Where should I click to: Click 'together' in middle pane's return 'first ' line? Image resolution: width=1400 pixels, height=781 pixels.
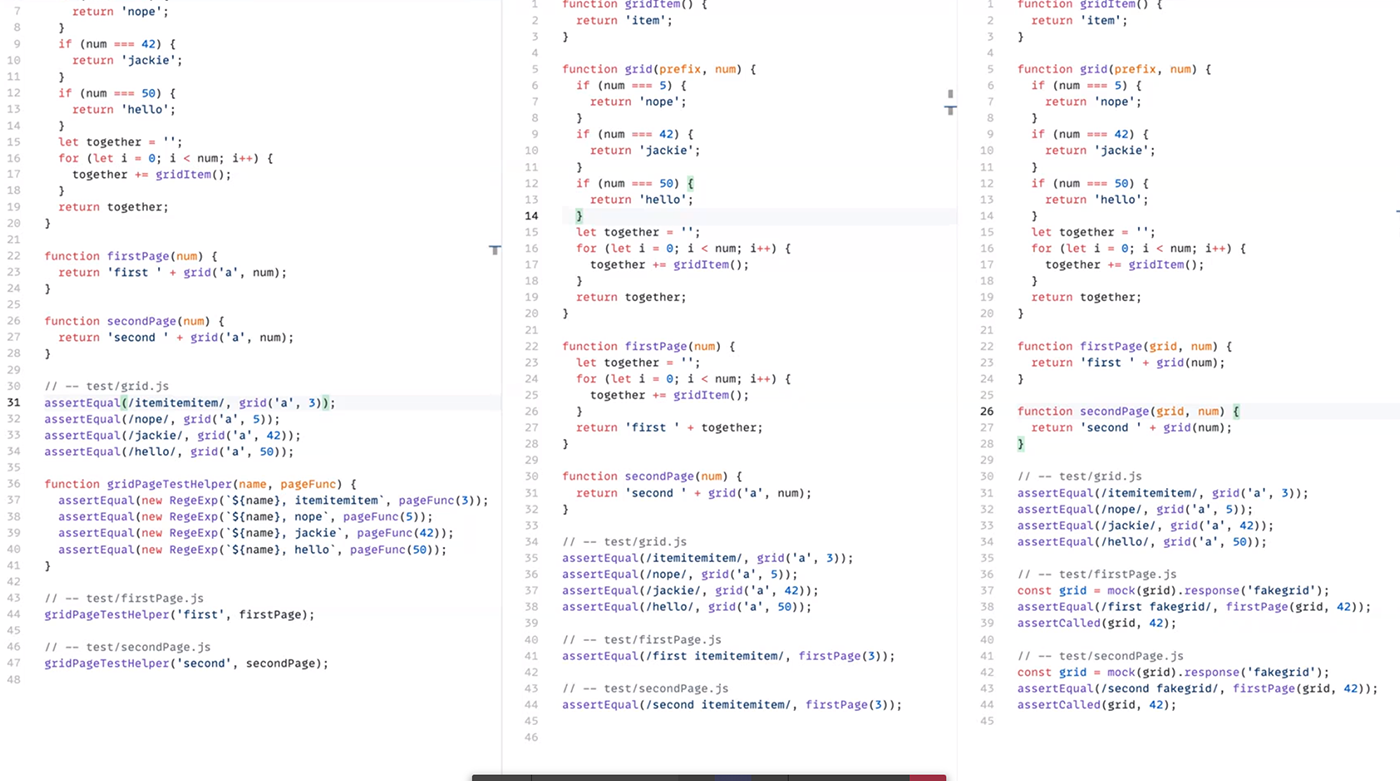pos(731,428)
